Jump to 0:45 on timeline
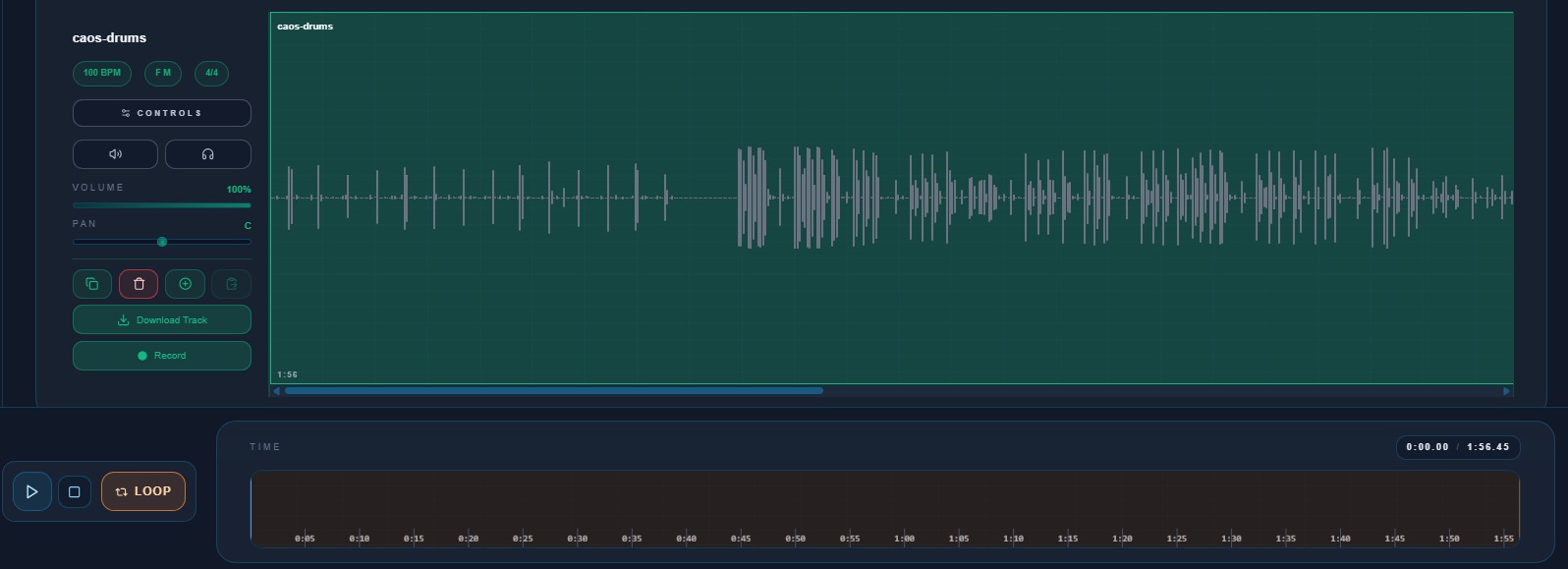The height and width of the screenshot is (569, 1568). tap(741, 539)
